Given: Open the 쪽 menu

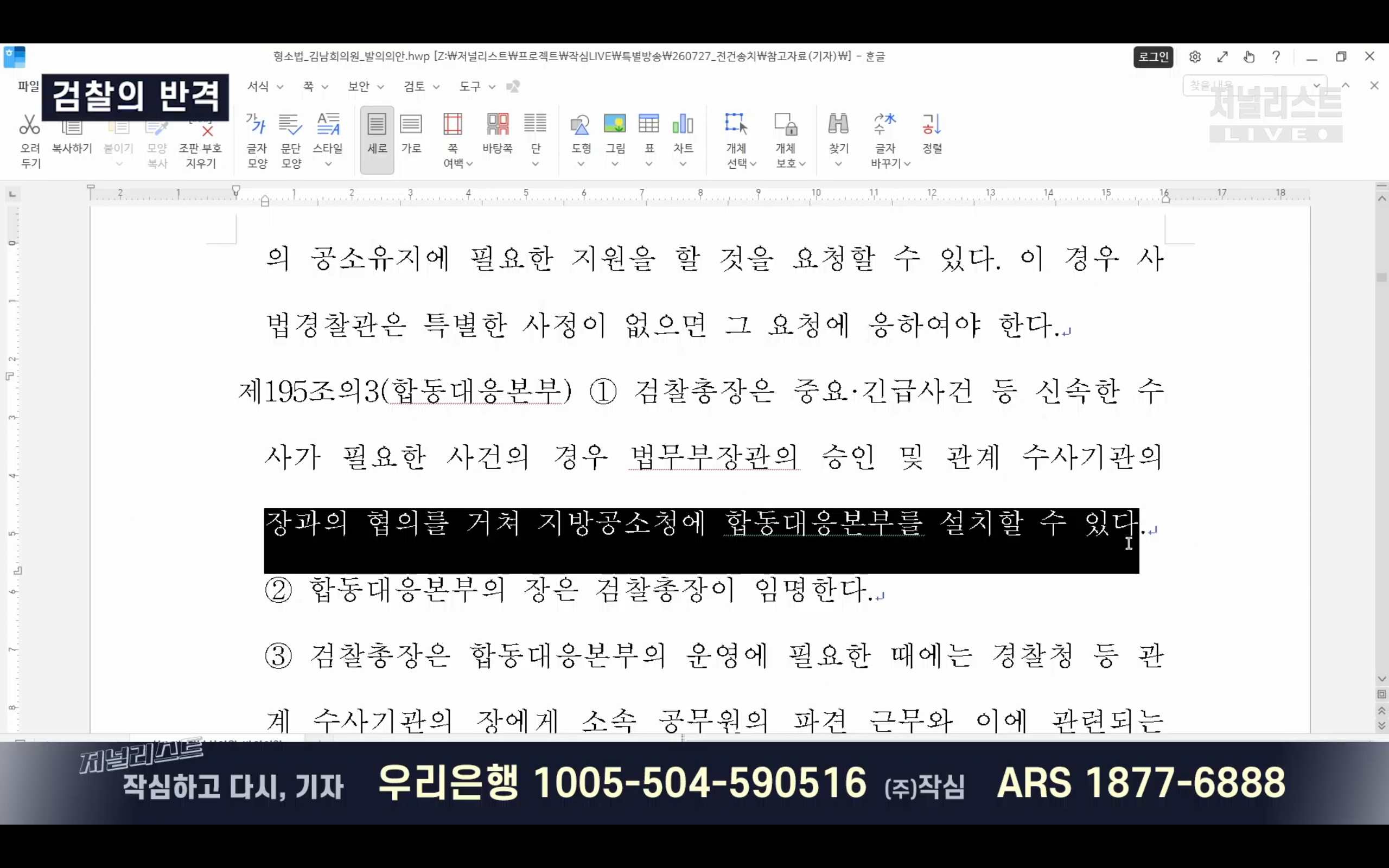Looking at the screenshot, I should tap(308, 86).
